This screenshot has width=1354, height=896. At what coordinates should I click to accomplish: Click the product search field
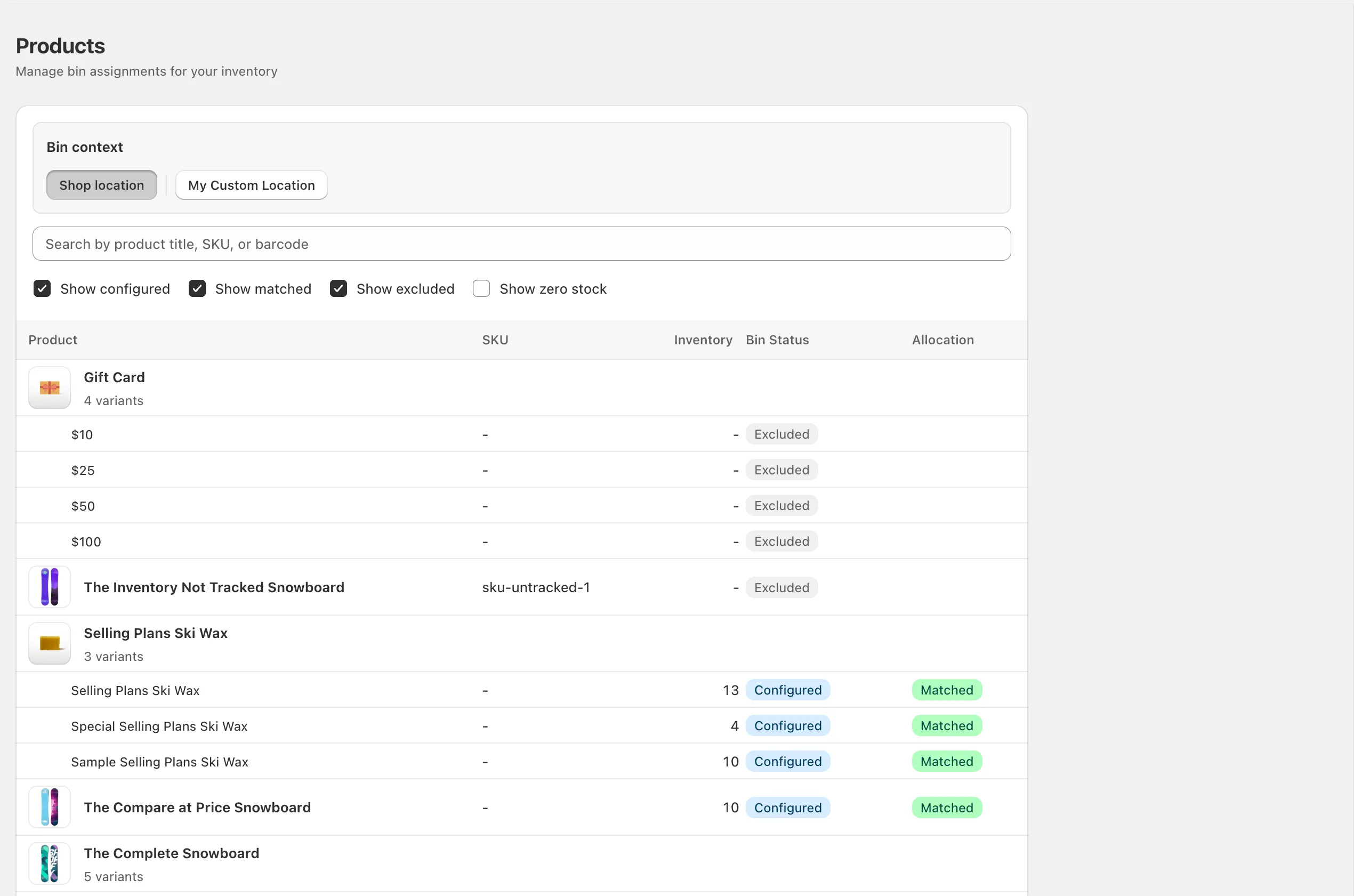(x=522, y=244)
